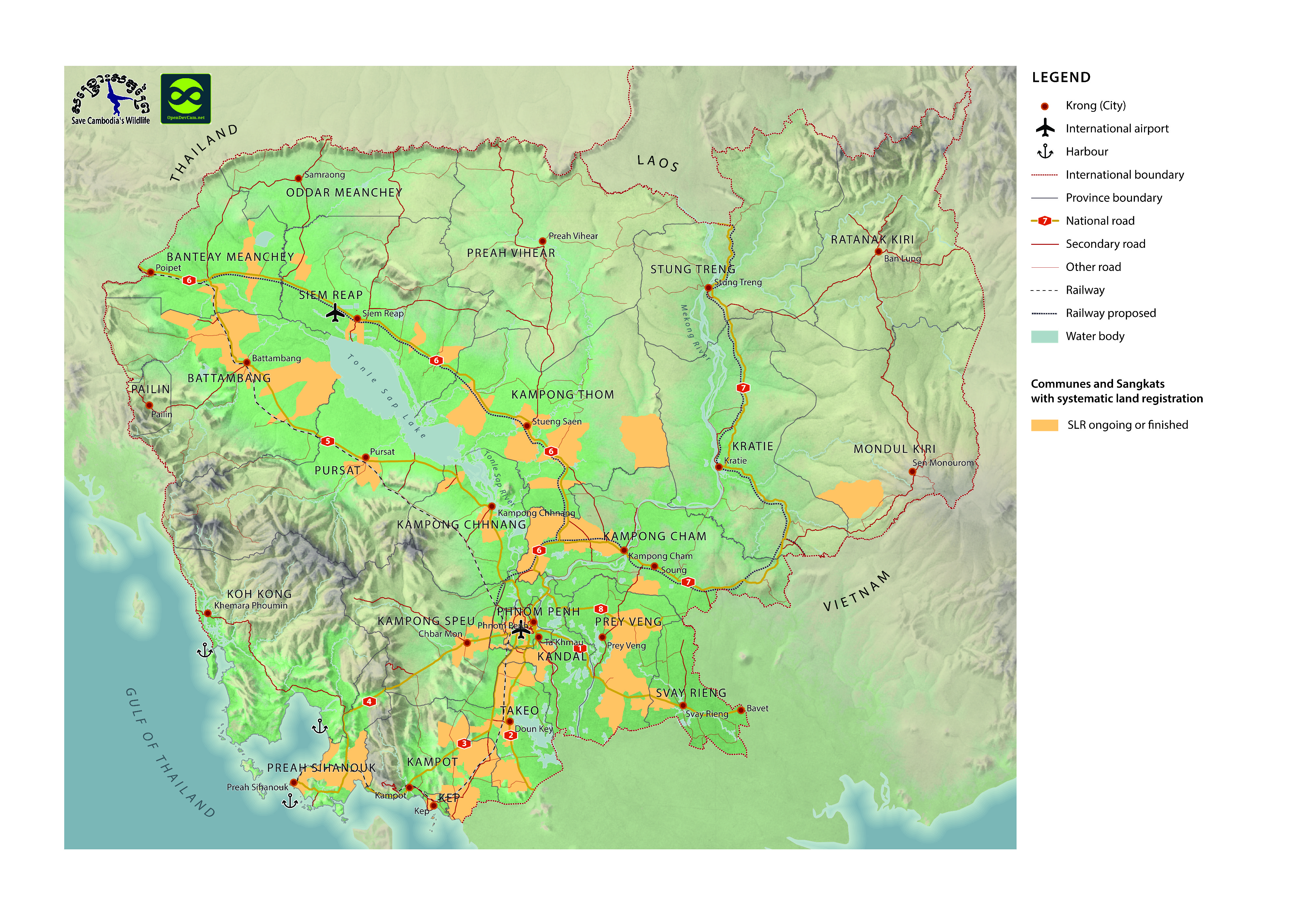Click the VIETNAM country label
The image size is (1309, 924).
coord(856,591)
